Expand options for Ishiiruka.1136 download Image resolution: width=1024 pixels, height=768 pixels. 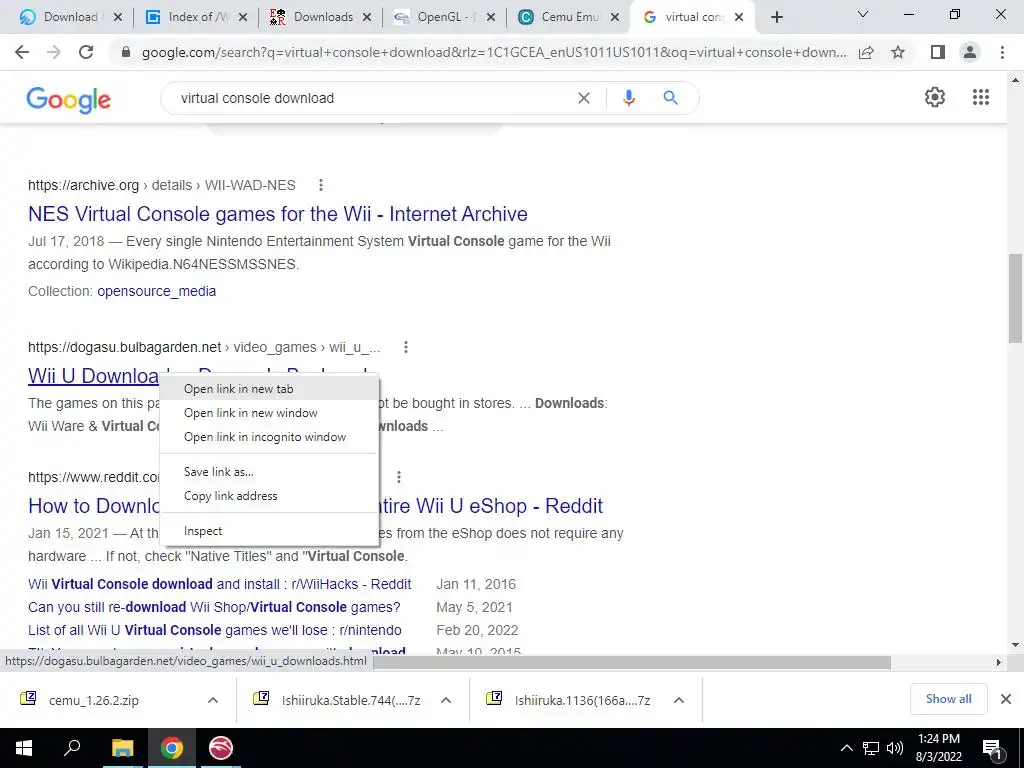click(679, 700)
